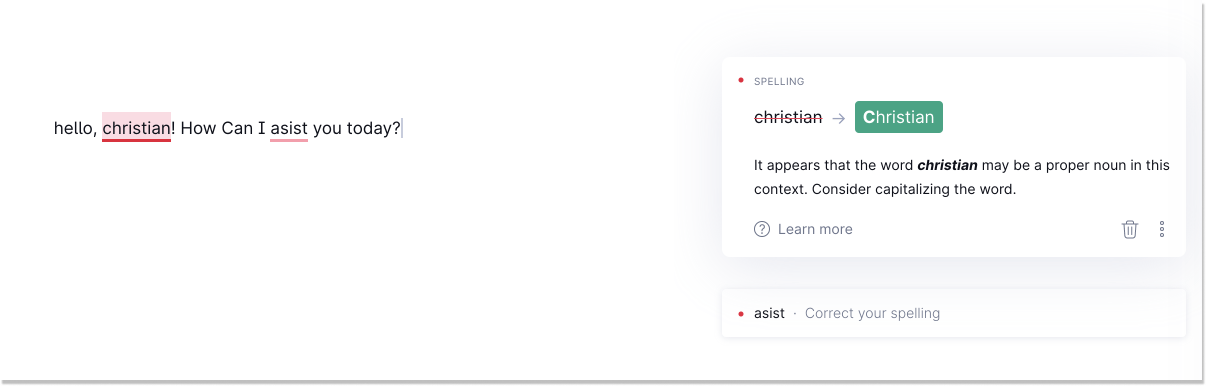Click the Correct your spelling text
The image size is (1206, 386).
click(x=872, y=313)
